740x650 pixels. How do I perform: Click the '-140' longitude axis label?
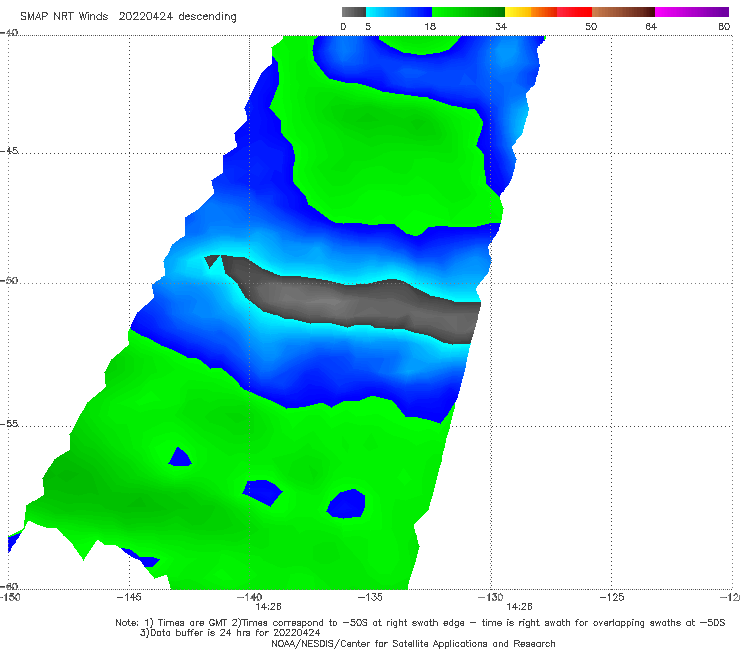(x=249, y=597)
